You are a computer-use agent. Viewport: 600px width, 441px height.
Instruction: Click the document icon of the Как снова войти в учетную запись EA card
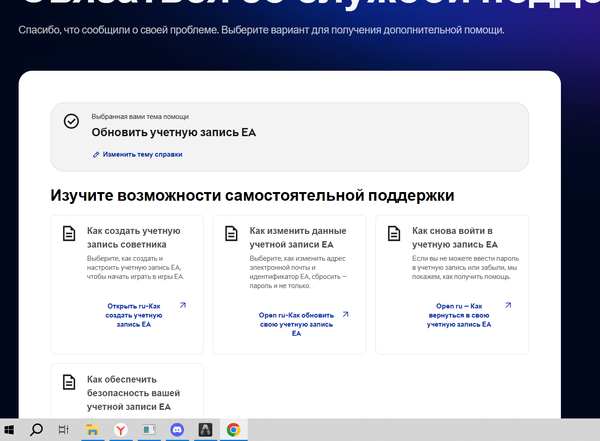394,233
